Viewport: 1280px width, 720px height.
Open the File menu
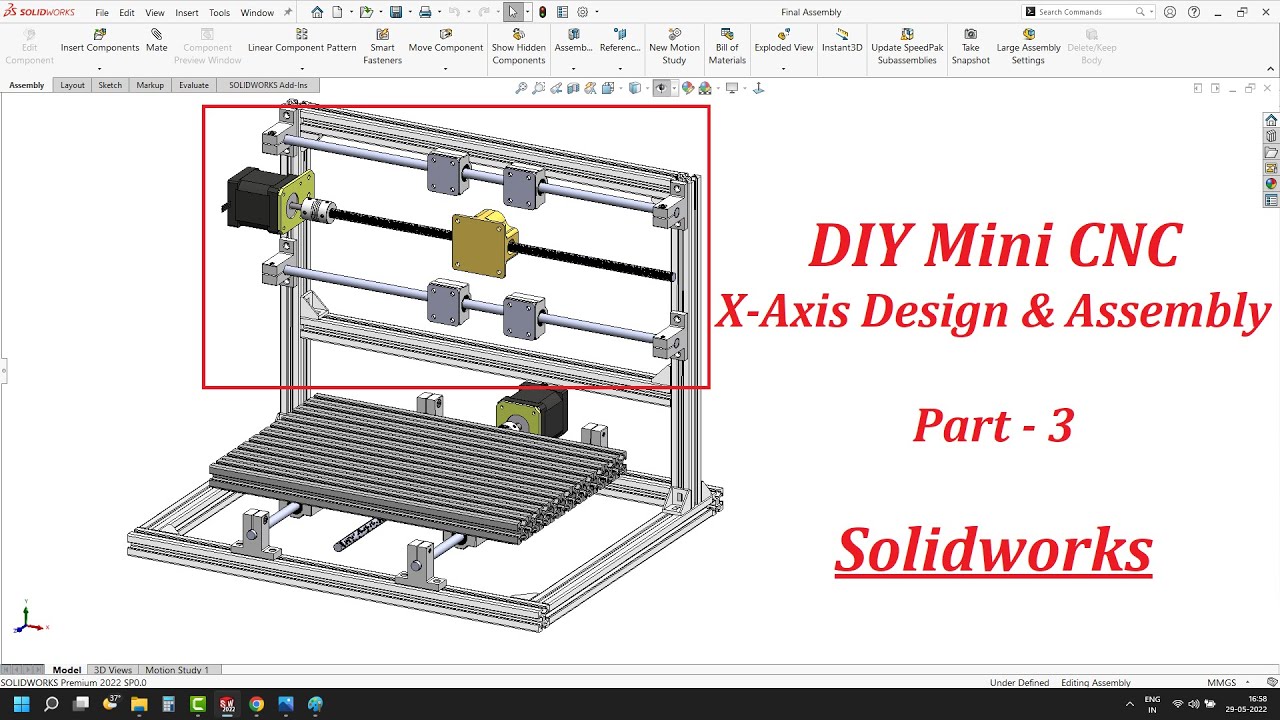102,13
